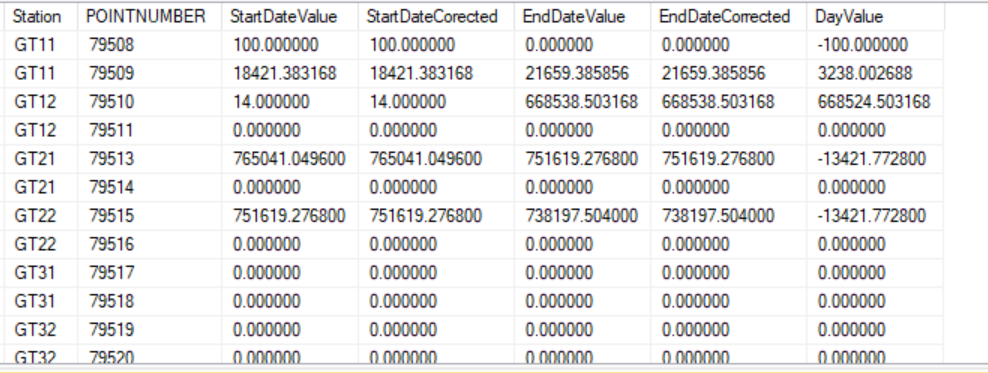988x373 pixels.
Task: Select StartDateValue 751619.276800 in row 79515
Action: point(289,215)
